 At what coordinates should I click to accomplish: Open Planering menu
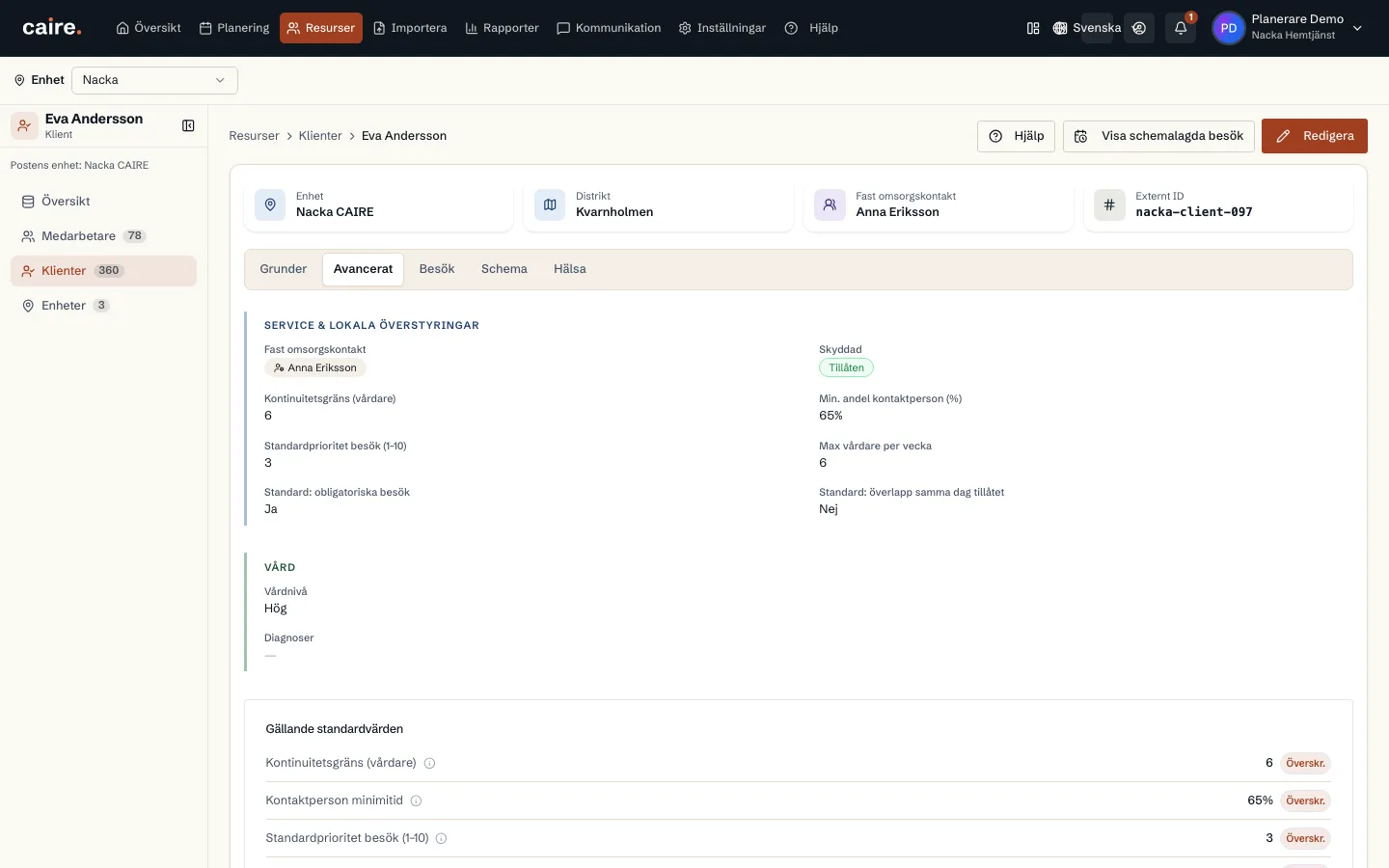(234, 28)
